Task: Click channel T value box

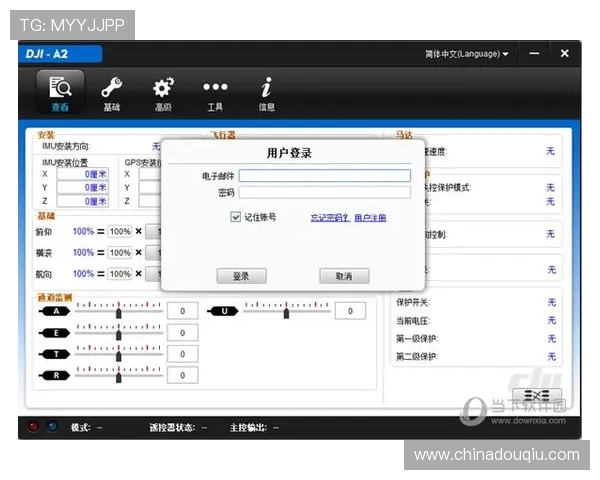Action: (x=183, y=354)
